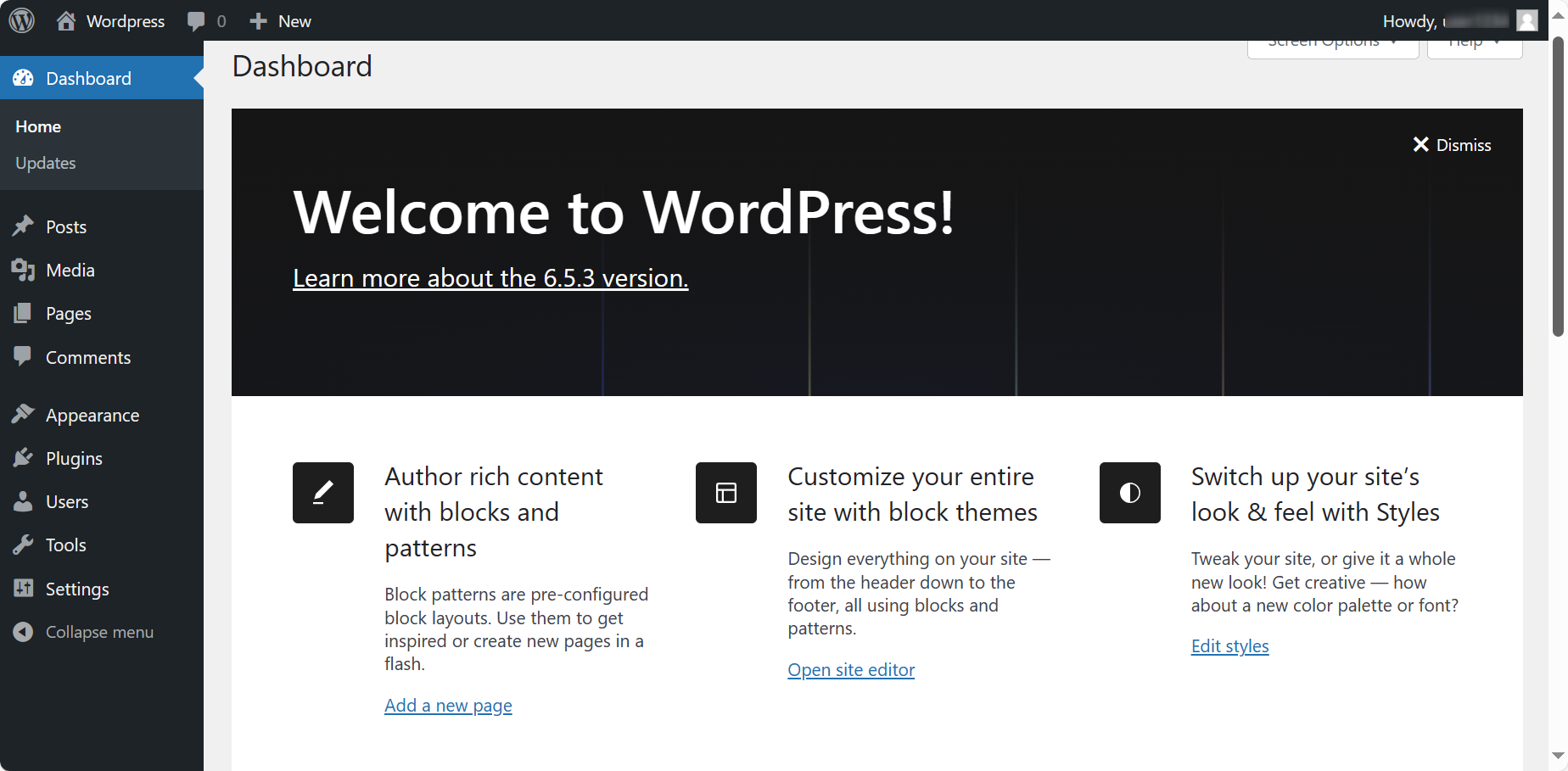
Task: Click the Plugins plug icon
Action: (x=24, y=458)
